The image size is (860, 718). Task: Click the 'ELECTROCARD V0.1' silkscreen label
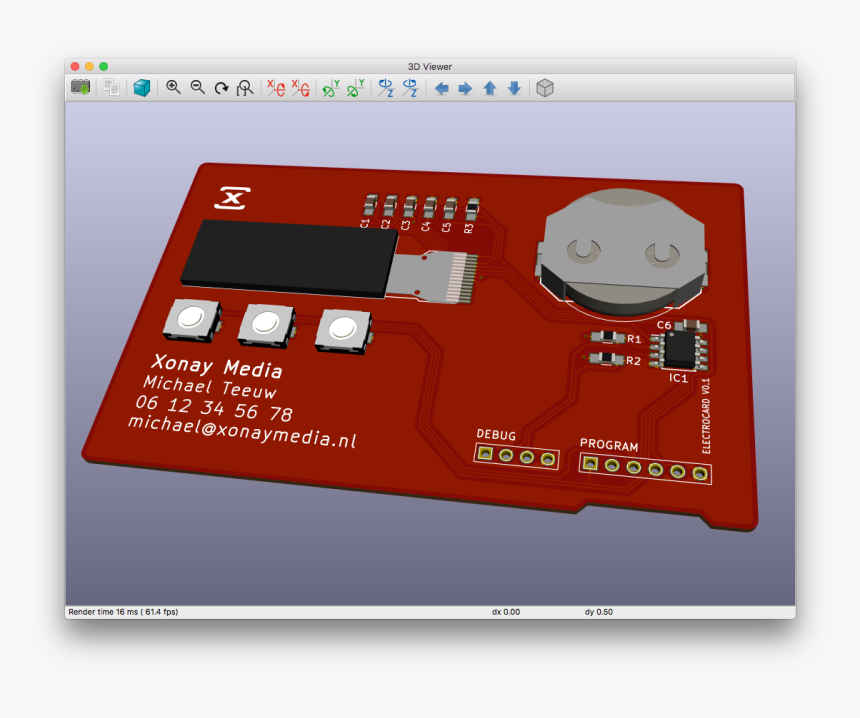coord(706,416)
